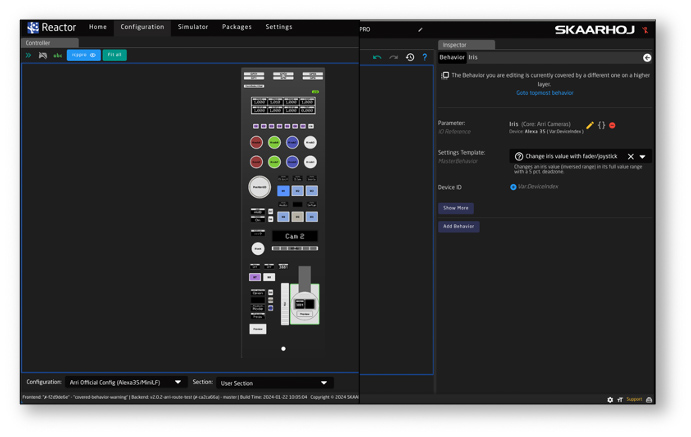
Task: Click the first-row green knob on the controller
Action: pyautogui.click(x=274, y=142)
